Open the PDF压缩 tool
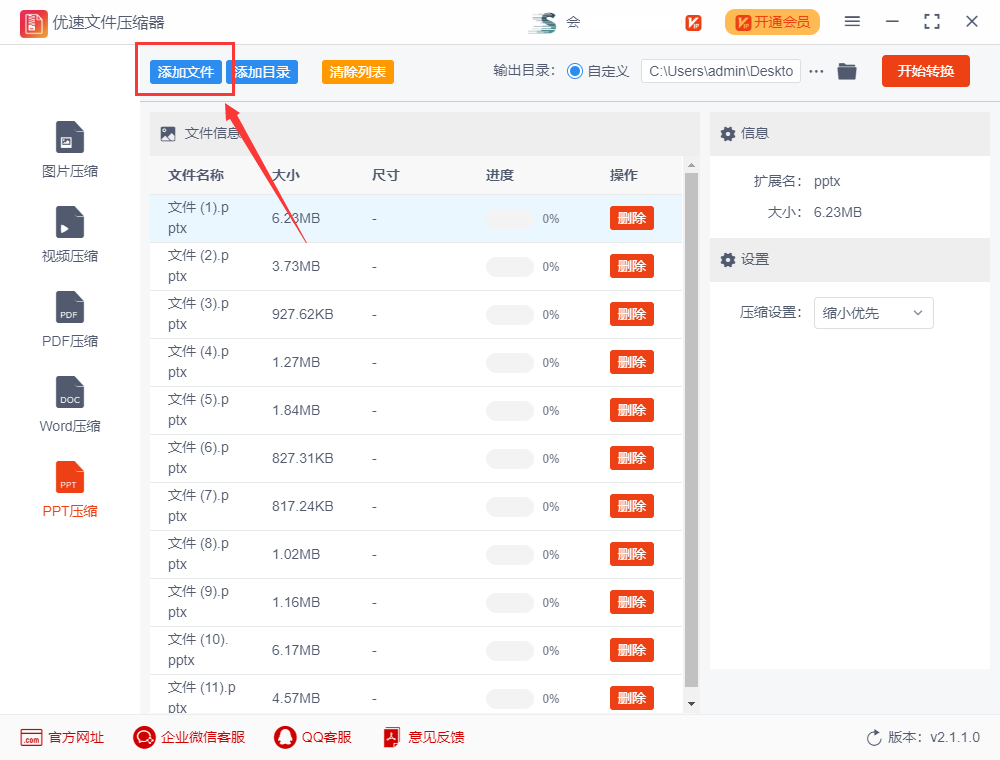This screenshot has width=1000, height=760. click(x=70, y=319)
